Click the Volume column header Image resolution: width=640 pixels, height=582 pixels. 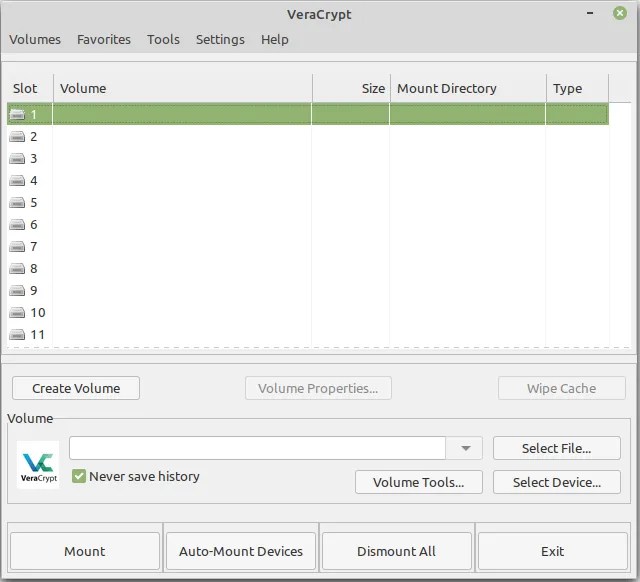[182, 88]
